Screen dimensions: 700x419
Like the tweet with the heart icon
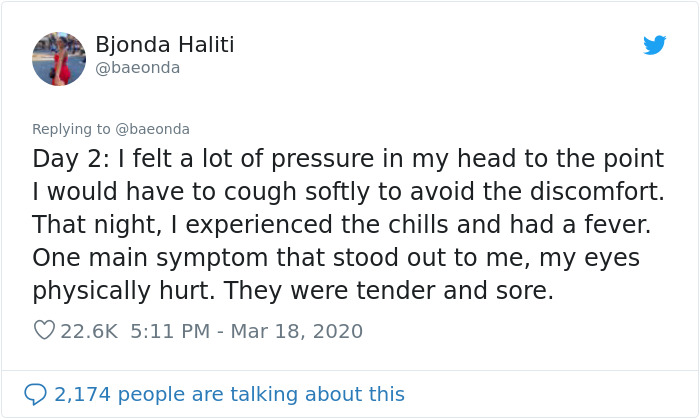point(44,330)
